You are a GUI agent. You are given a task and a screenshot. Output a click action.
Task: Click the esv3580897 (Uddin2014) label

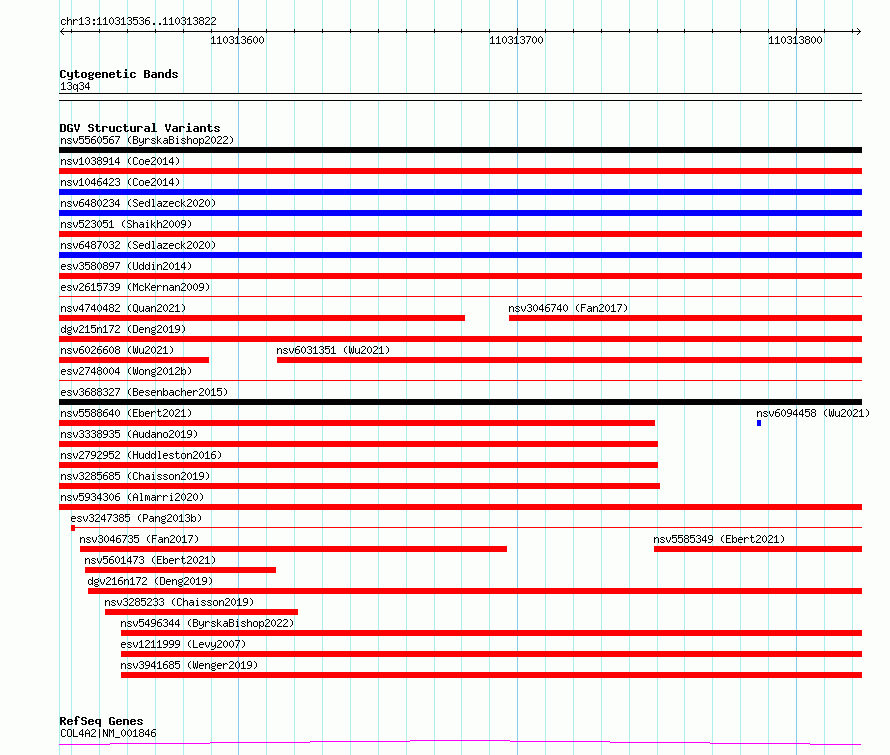126,266
